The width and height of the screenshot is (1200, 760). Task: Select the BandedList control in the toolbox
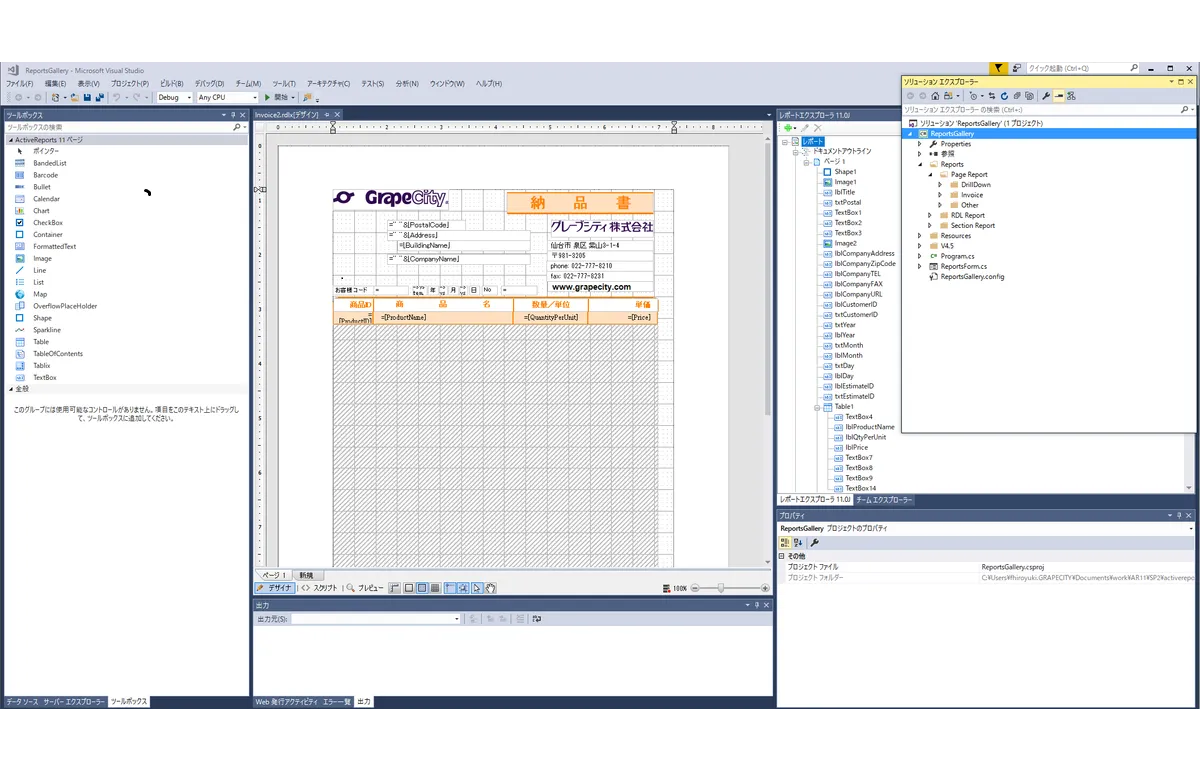pos(50,163)
